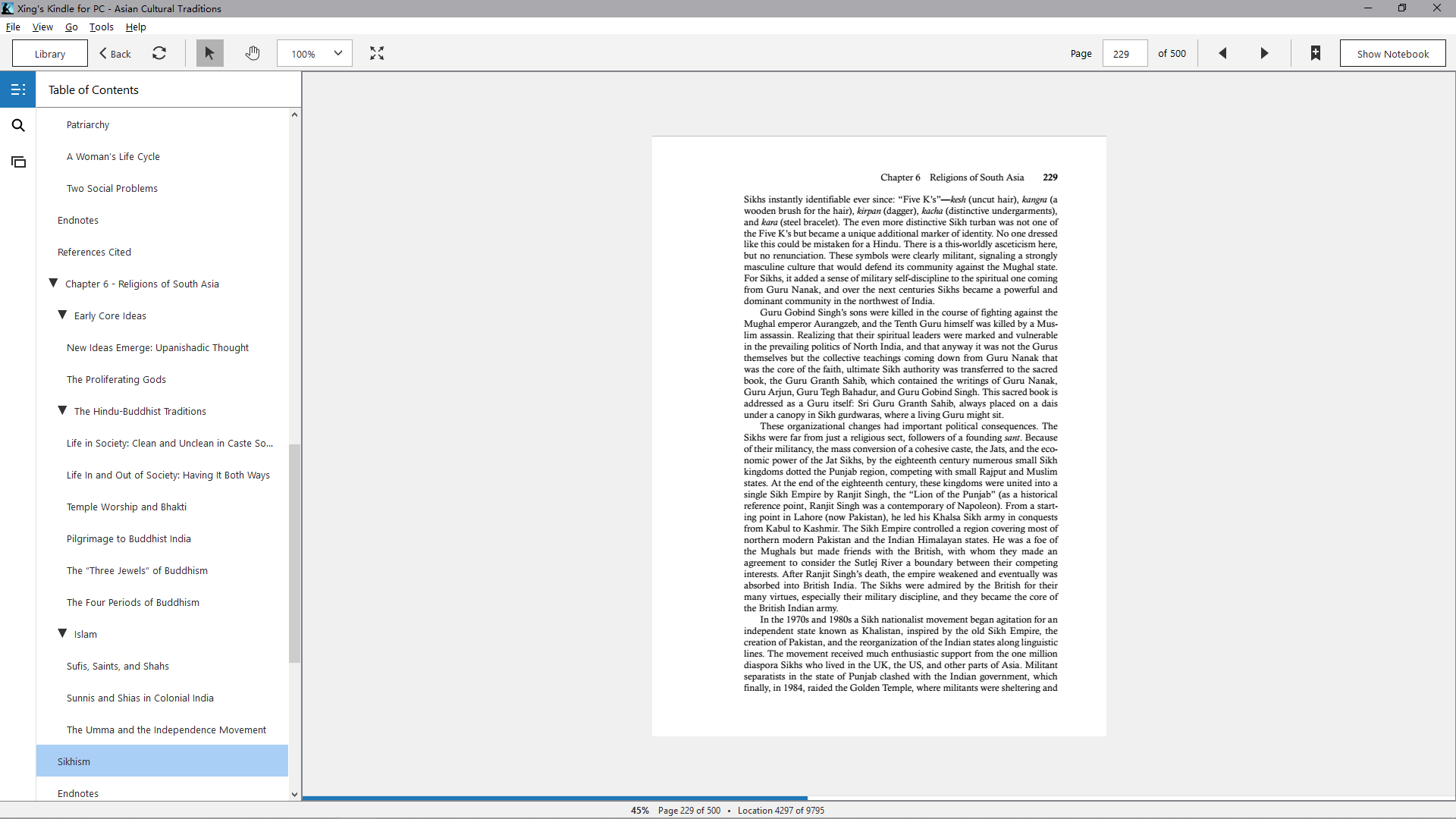Click the Chapter 6 - Religions of South Asia label
Viewport: 1456px width, 819px height.
(142, 284)
